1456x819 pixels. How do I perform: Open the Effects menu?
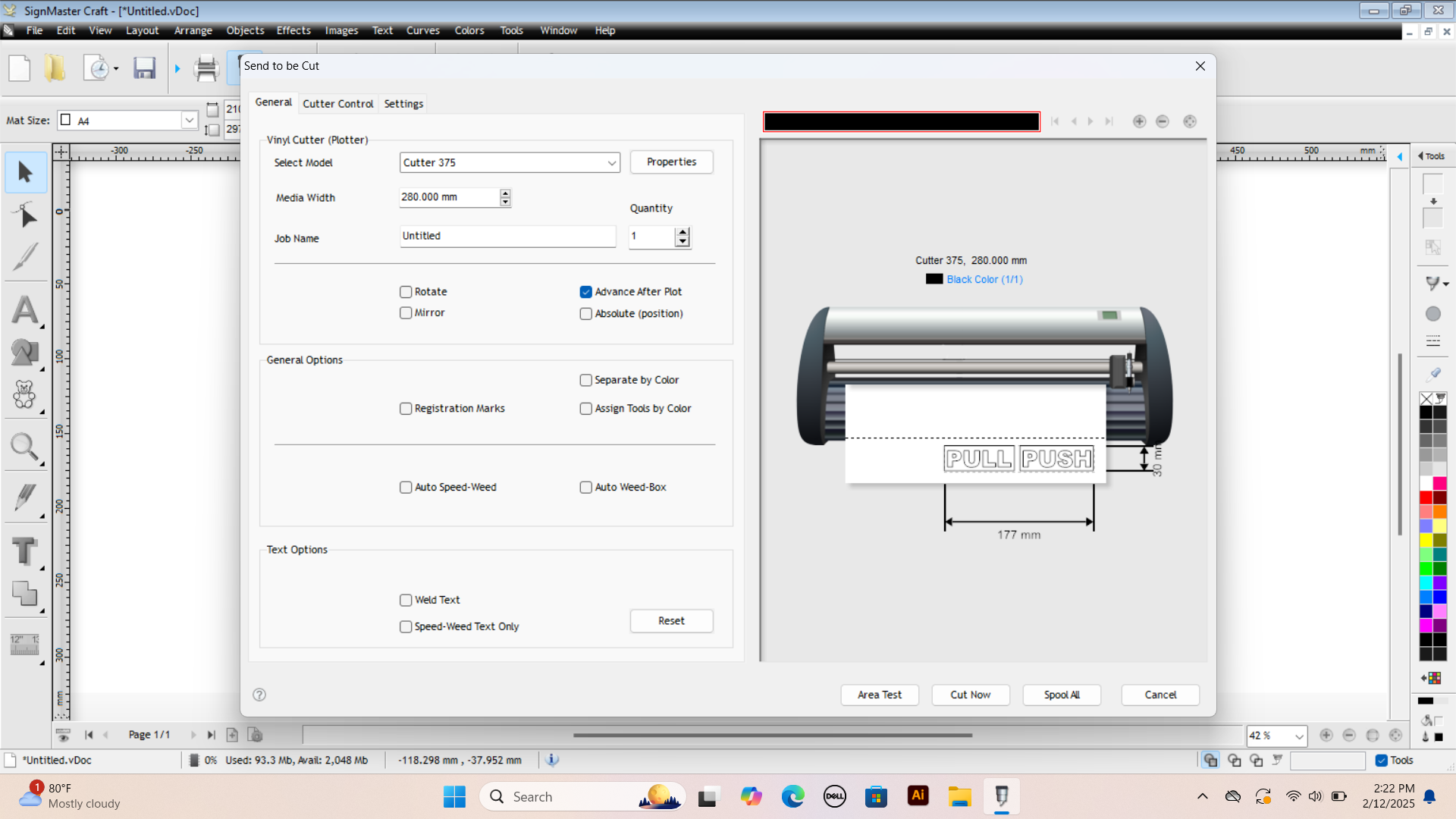(293, 30)
